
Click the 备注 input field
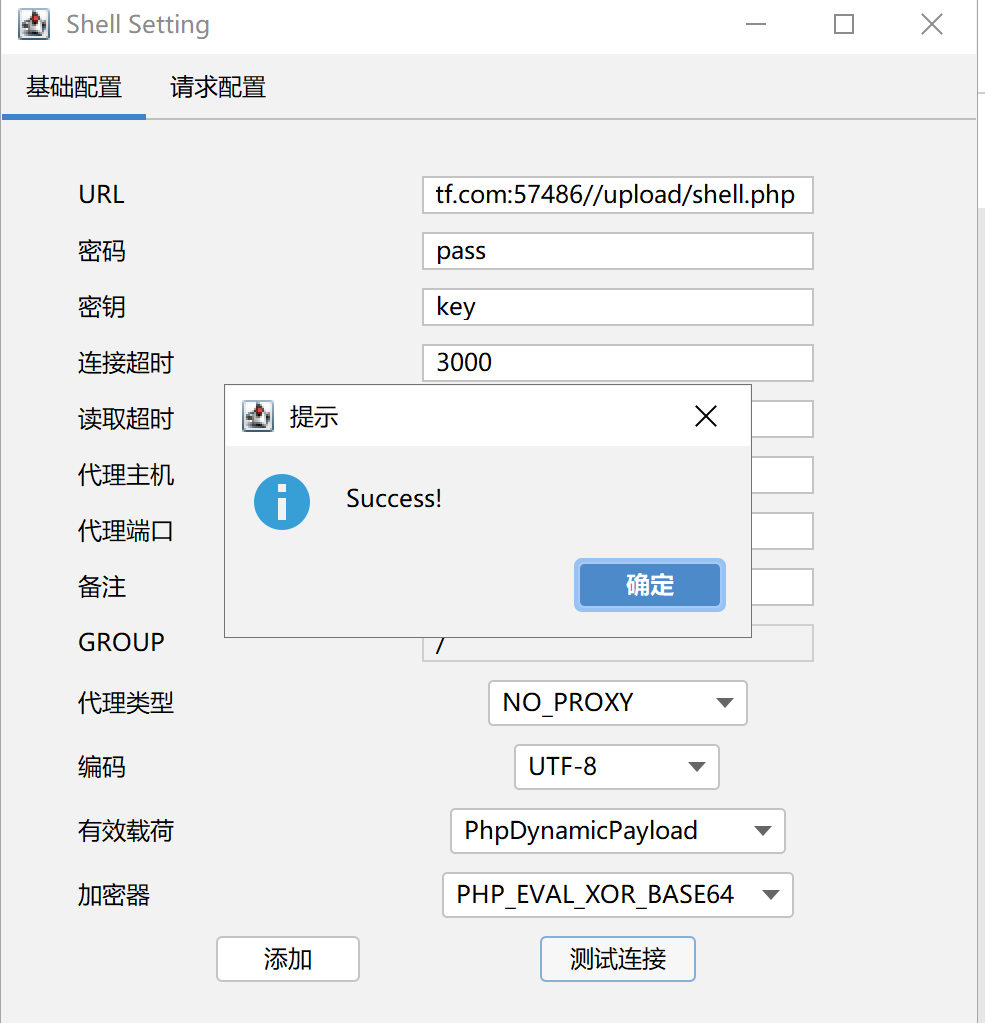pyautogui.click(x=782, y=587)
